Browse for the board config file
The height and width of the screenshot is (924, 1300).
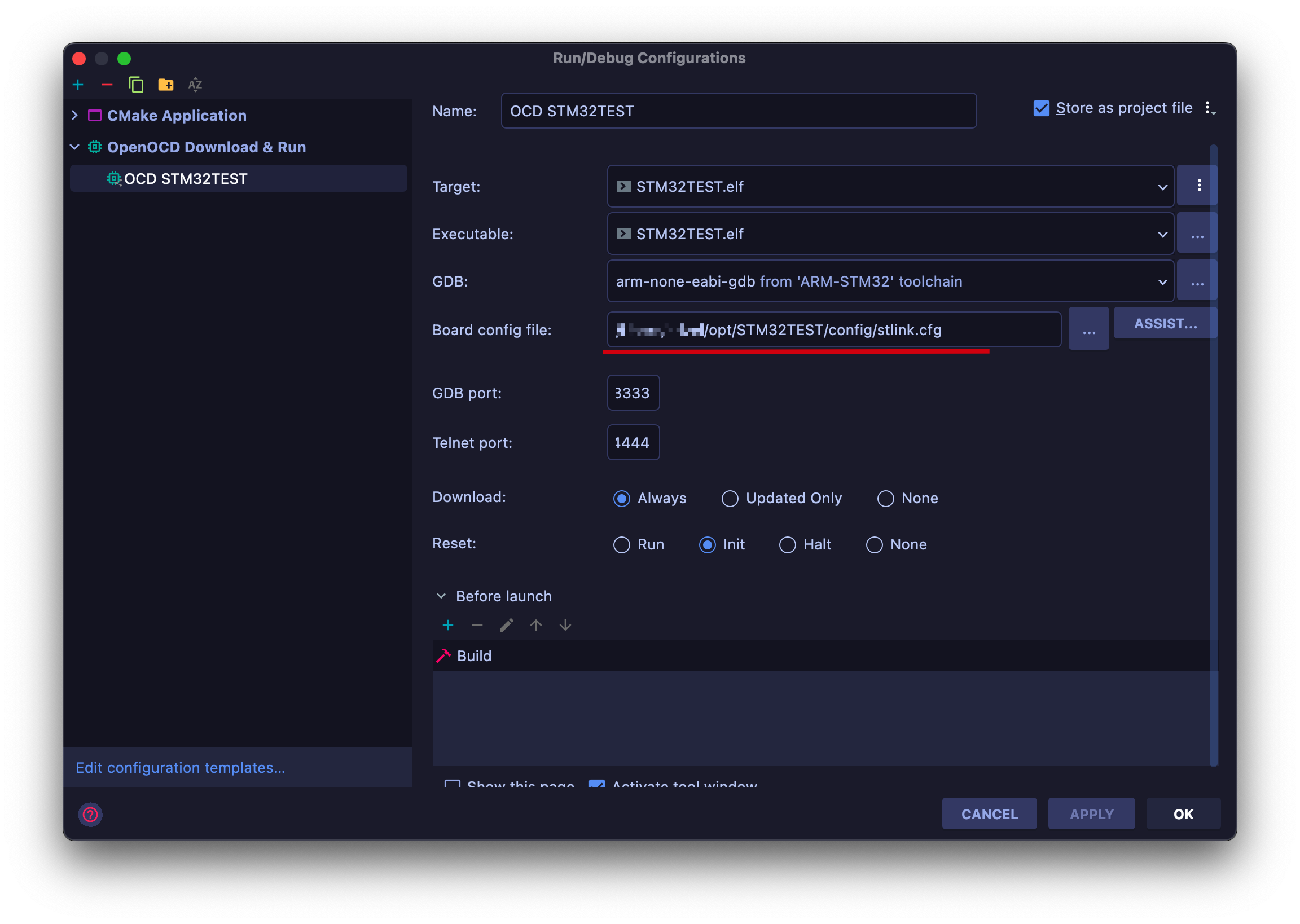coord(1088,329)
